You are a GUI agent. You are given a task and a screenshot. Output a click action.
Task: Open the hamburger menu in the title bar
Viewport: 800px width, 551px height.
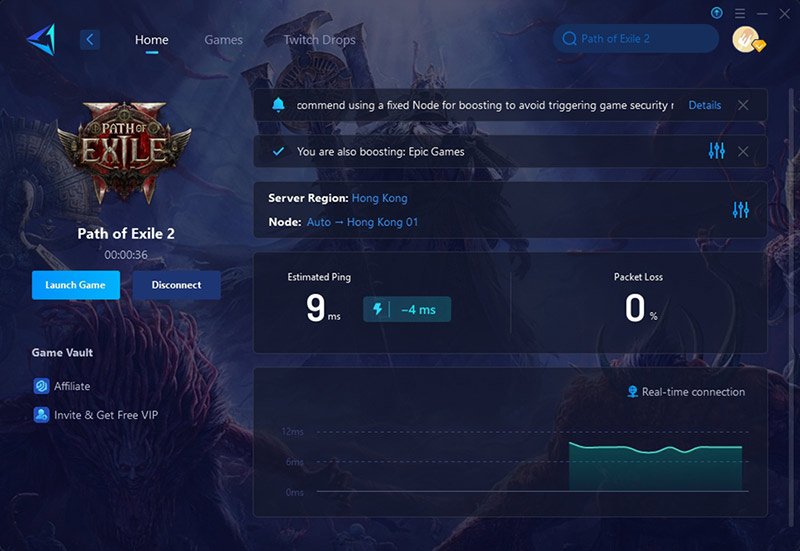click(740, 13)
